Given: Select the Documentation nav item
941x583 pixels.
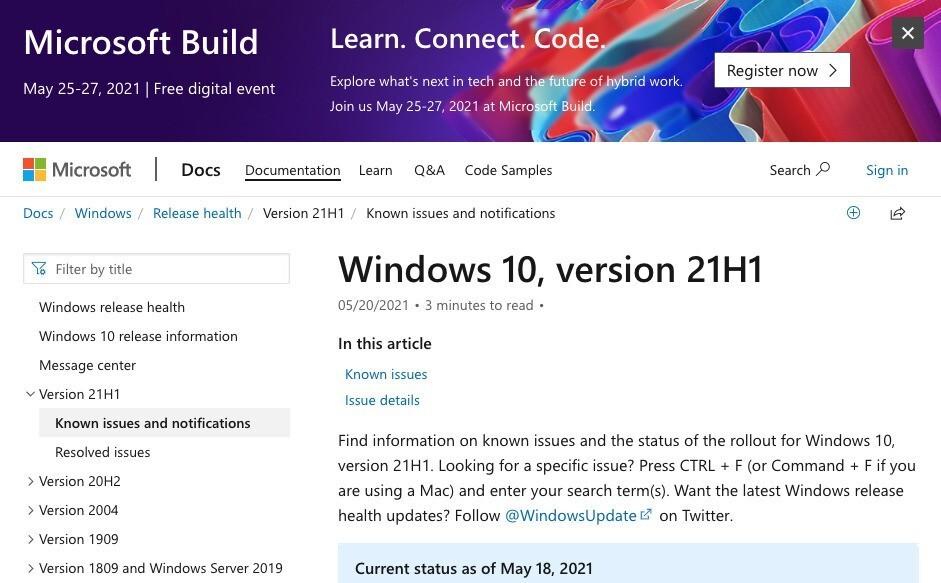Looking at the screenshot, I should click(293, 171).
